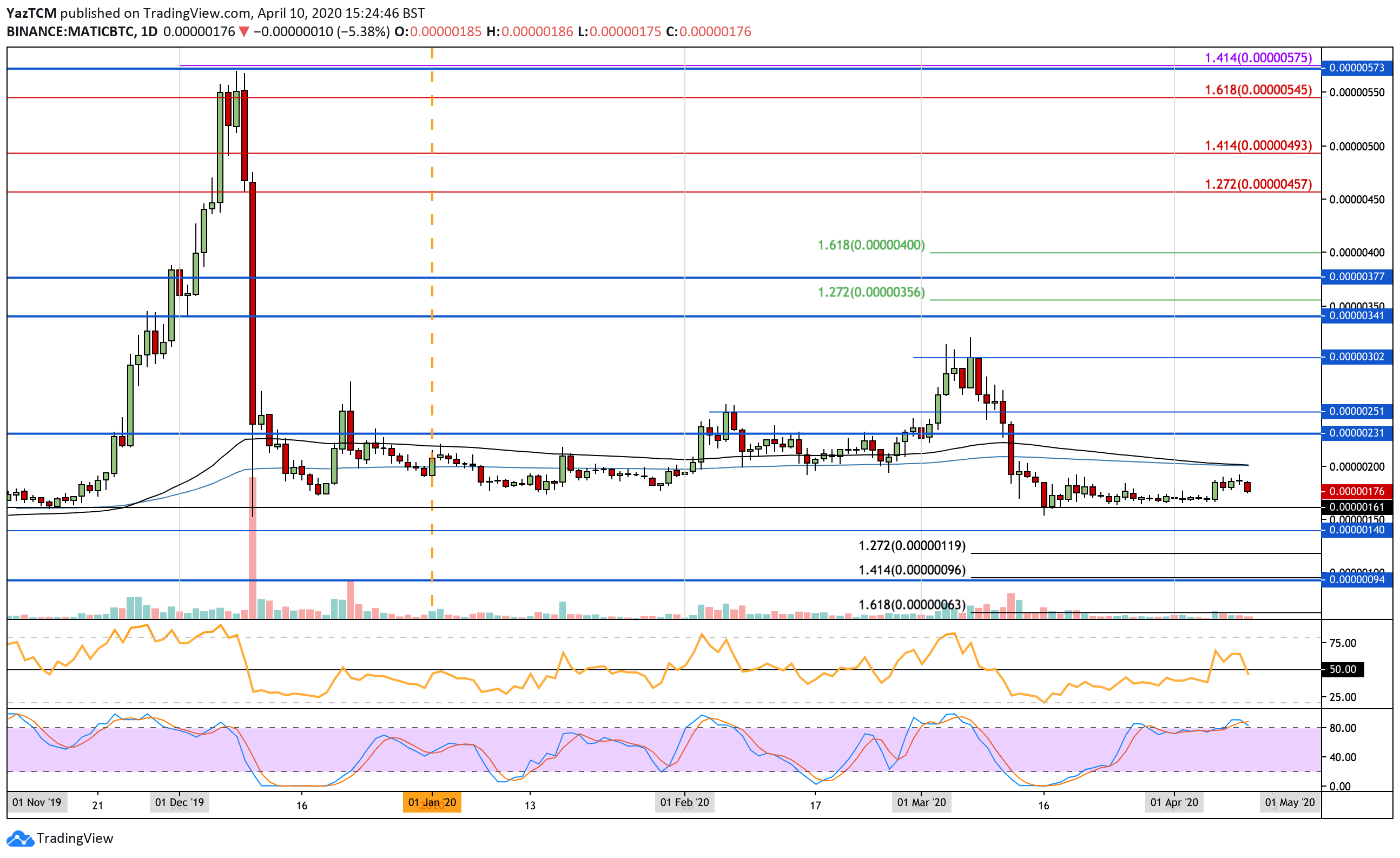Click the 0.00000302 price axis label
The height and width of the screenshot is (858, 1400).
coord(1357,357)
